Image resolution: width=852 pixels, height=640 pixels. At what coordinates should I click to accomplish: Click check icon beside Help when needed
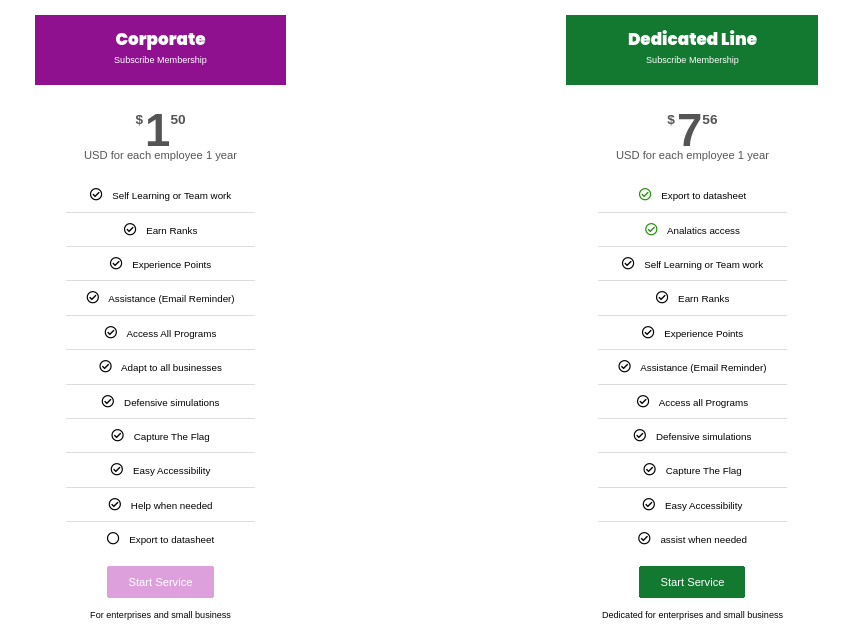click(x=115, y=504)
